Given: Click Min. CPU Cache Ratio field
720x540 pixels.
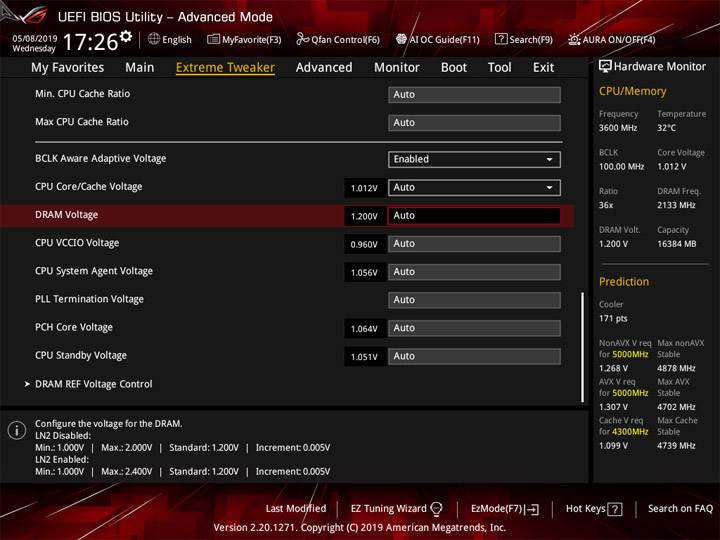Looking at the screenshot, I should [x=474, y=95].
